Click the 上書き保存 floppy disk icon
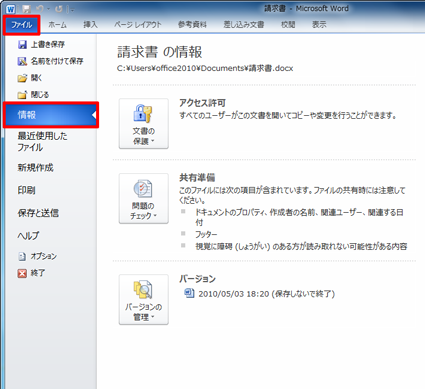Screen dimensions: 425x389 coord(22,45)
